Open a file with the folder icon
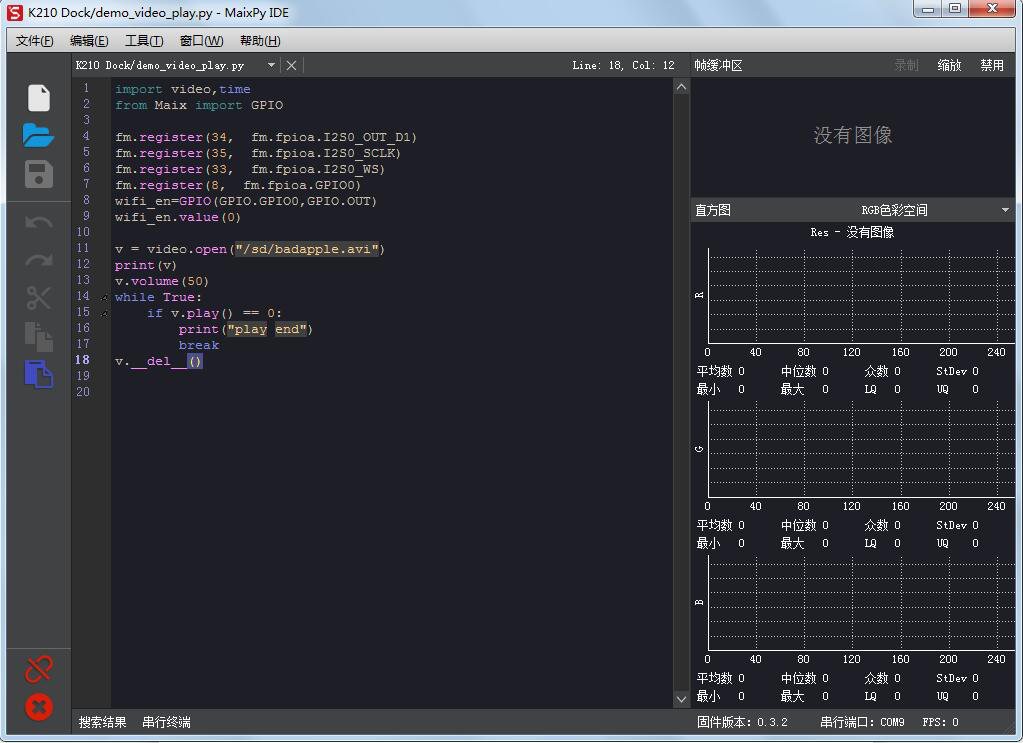The height and width of the screenshot is (743, 1023). tap(38, 135)
